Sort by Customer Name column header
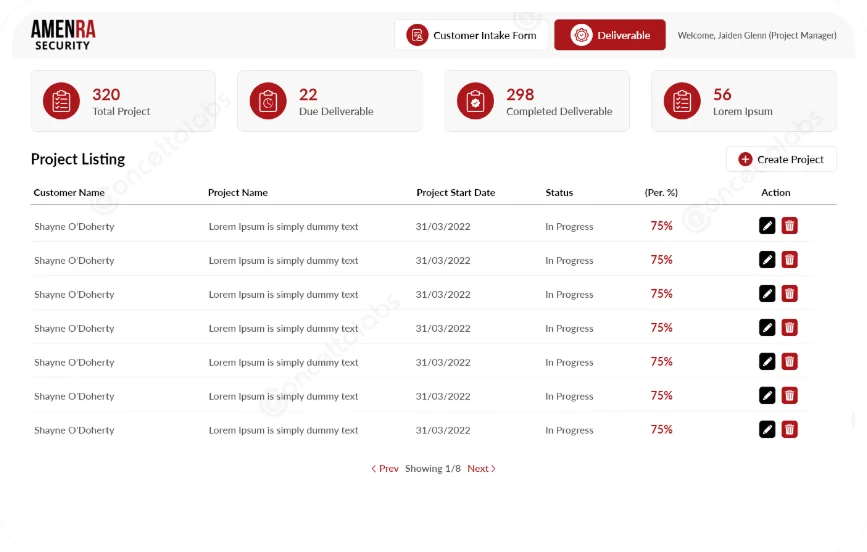This screenshot has height=552, width=867. [x=69, y=193]
